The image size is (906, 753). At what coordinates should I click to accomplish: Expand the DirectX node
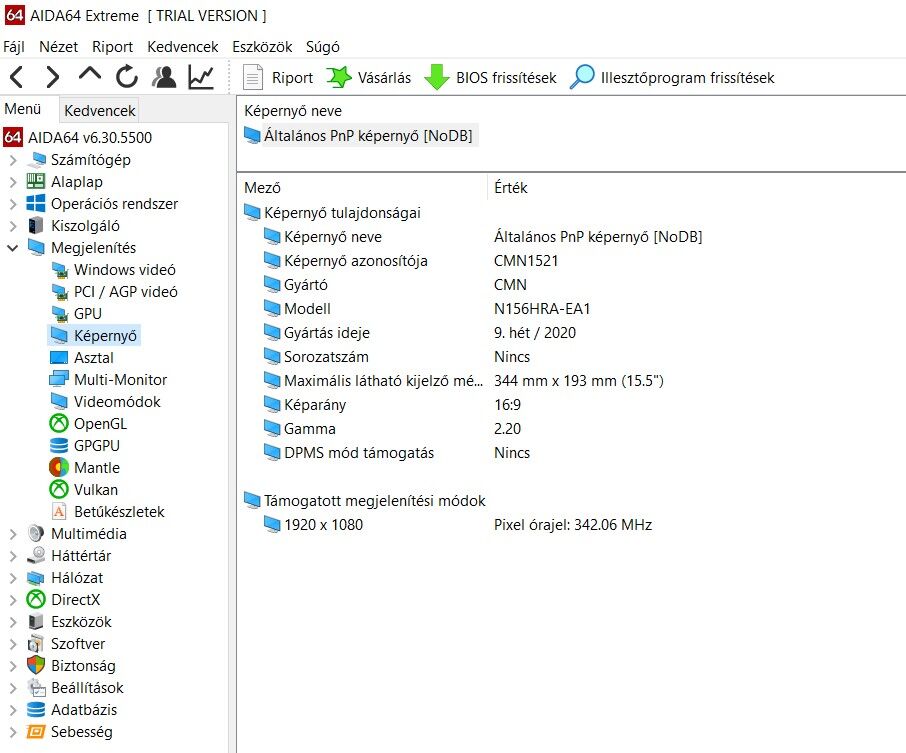[x=13, y=600]
